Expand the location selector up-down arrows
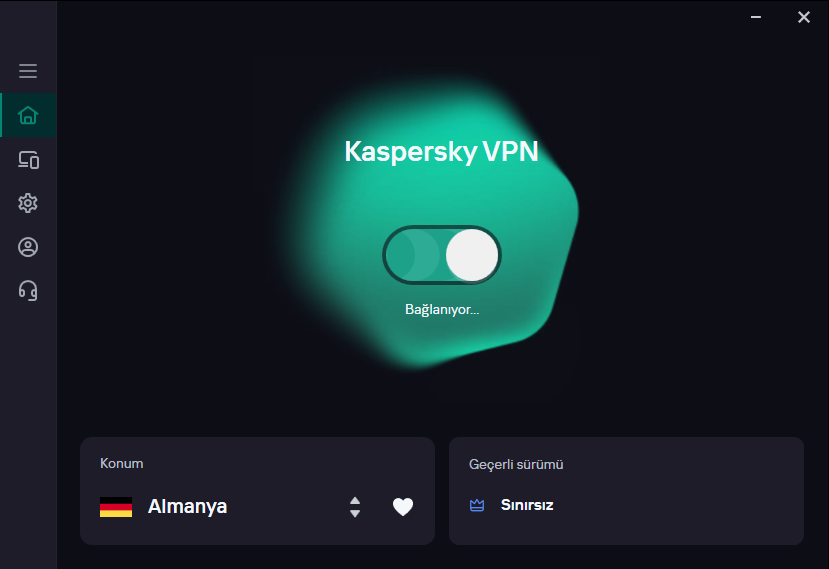Viewport: 829px width, 569px height. 355,507
